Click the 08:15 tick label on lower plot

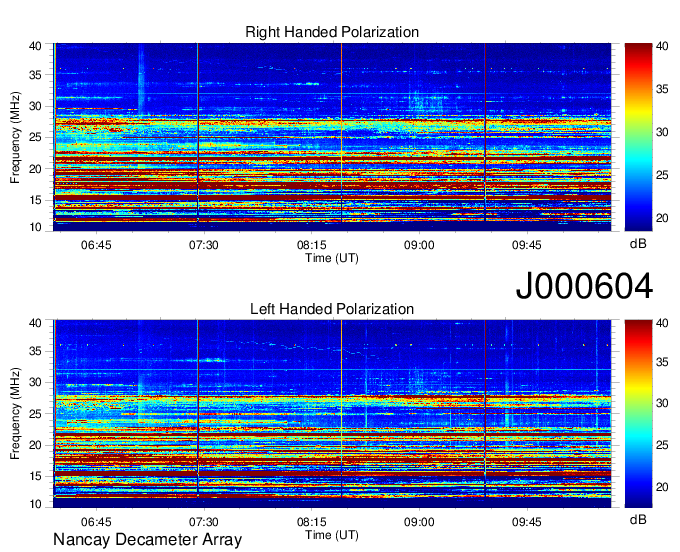(311, 522)
